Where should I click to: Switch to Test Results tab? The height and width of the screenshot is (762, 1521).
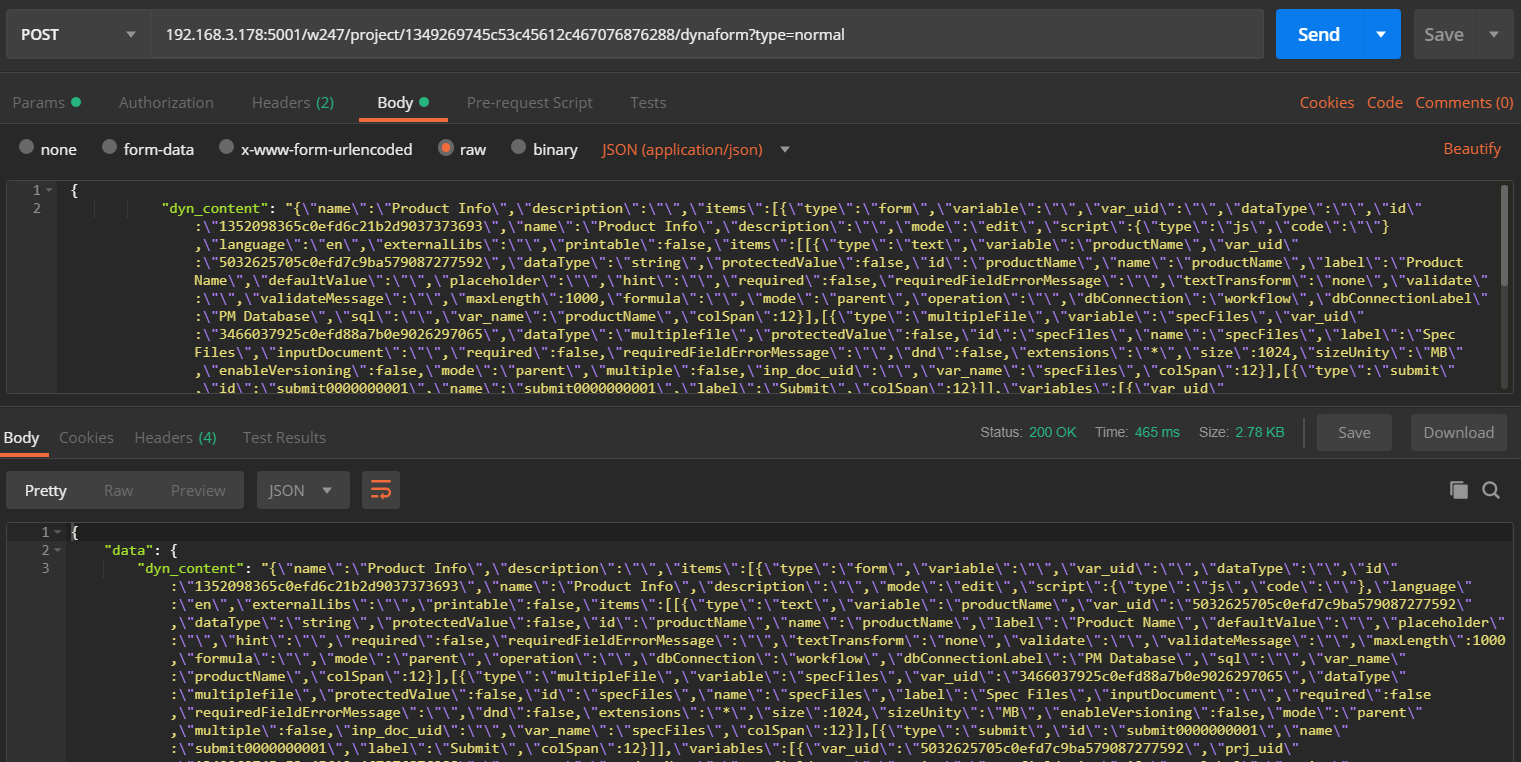(x=284, y=437)
